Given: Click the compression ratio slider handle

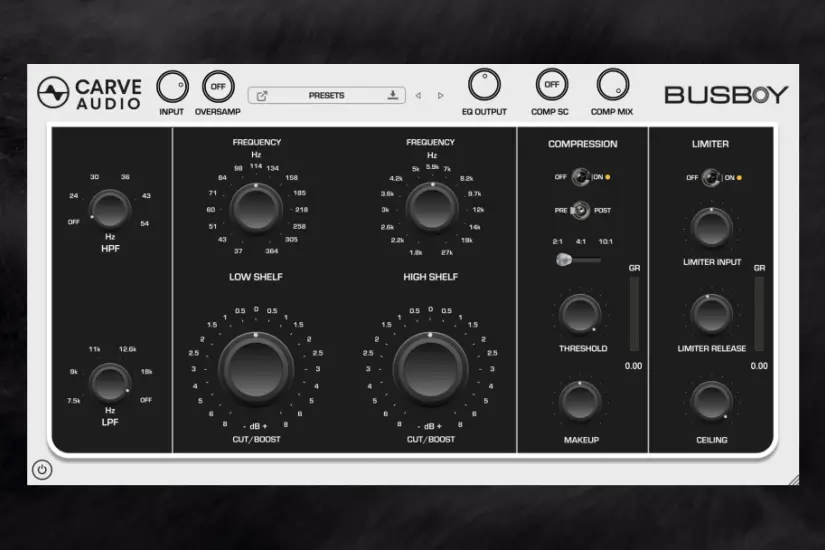Looking at the screenshot, I should coord(565,260).
